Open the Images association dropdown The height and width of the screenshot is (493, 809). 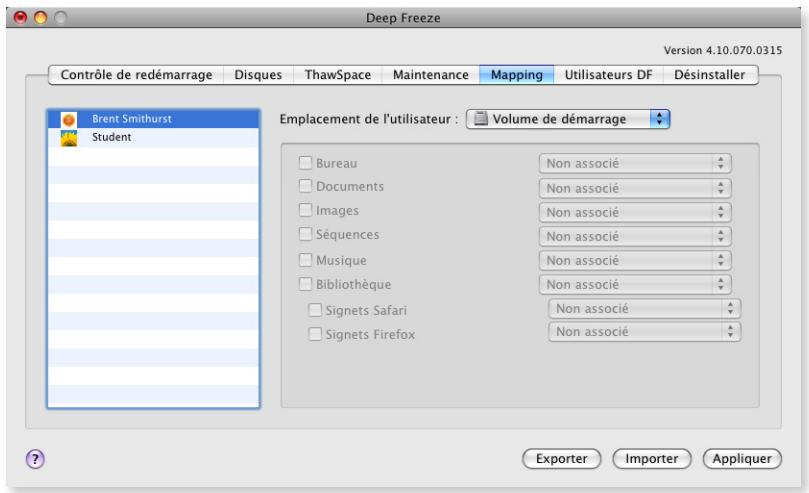tap(635, 212)
